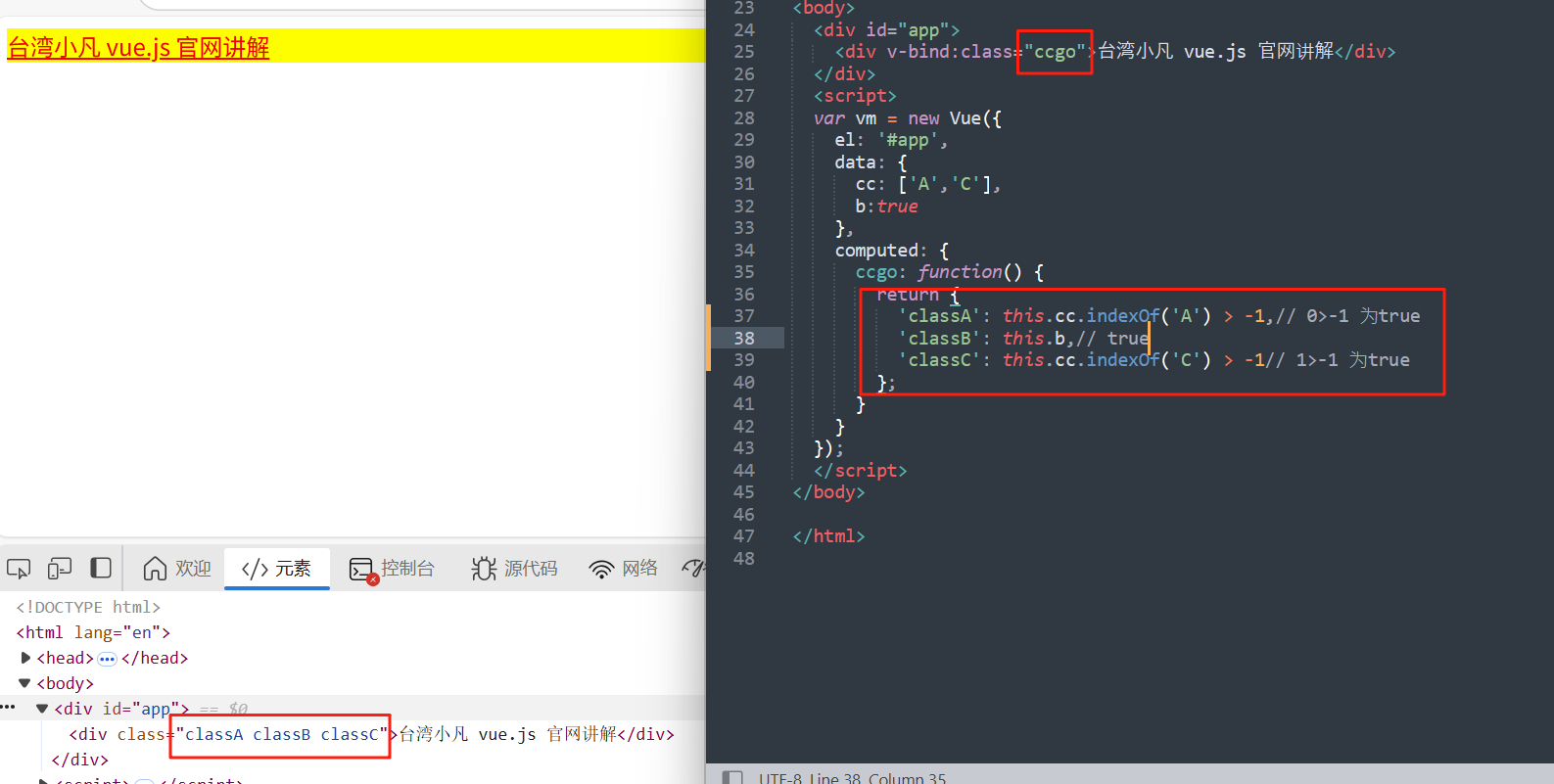Click the <script> opening tag on line 27
1554x784 pixels.
click(x=855, y=95)
